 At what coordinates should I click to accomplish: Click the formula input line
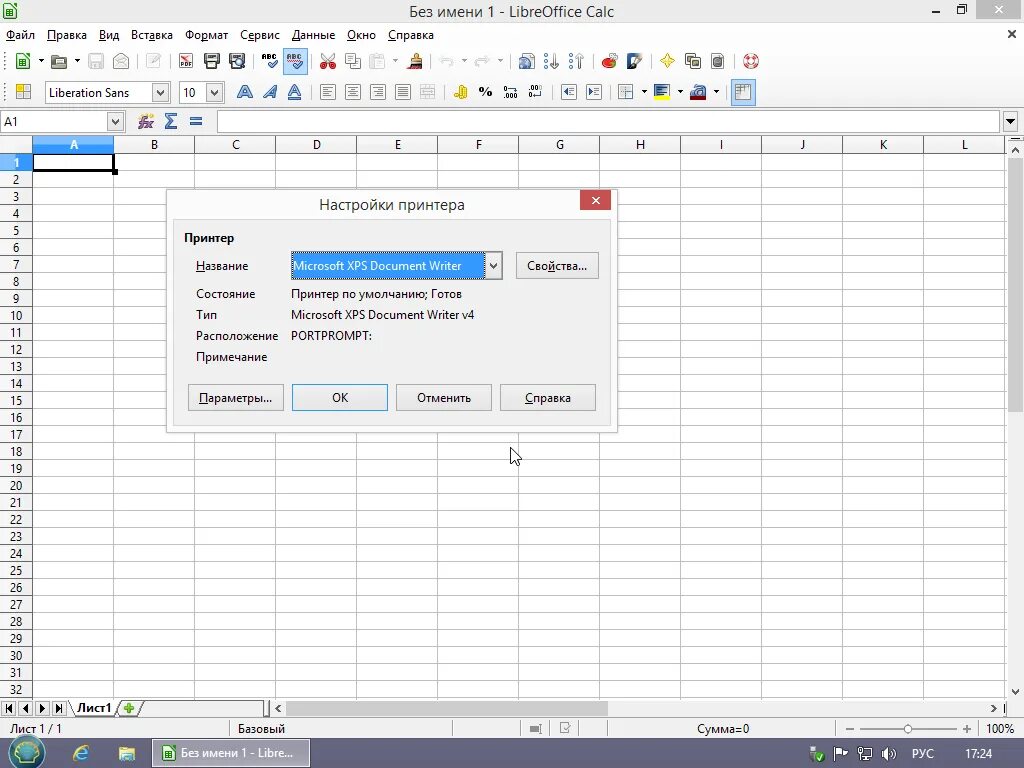[x=608, y=121]
